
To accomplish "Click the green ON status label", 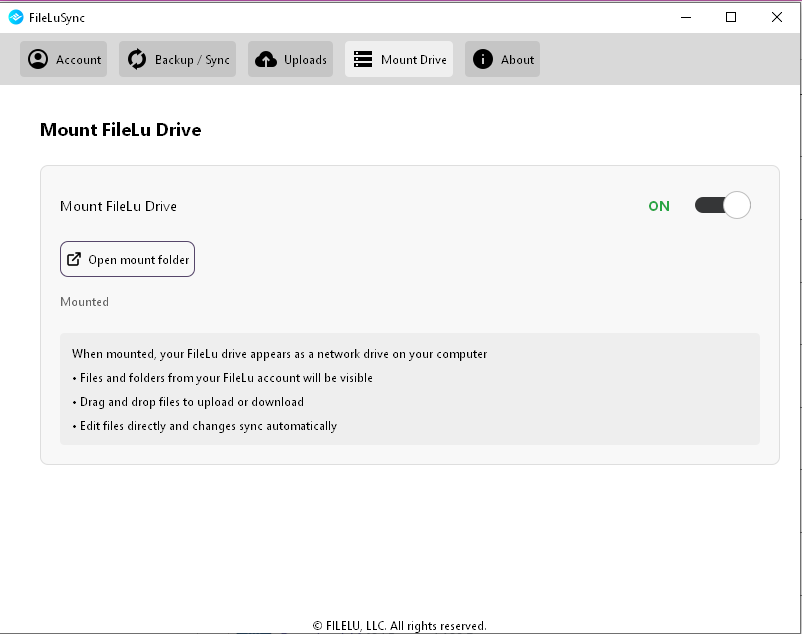I will (x=659, y=206).
